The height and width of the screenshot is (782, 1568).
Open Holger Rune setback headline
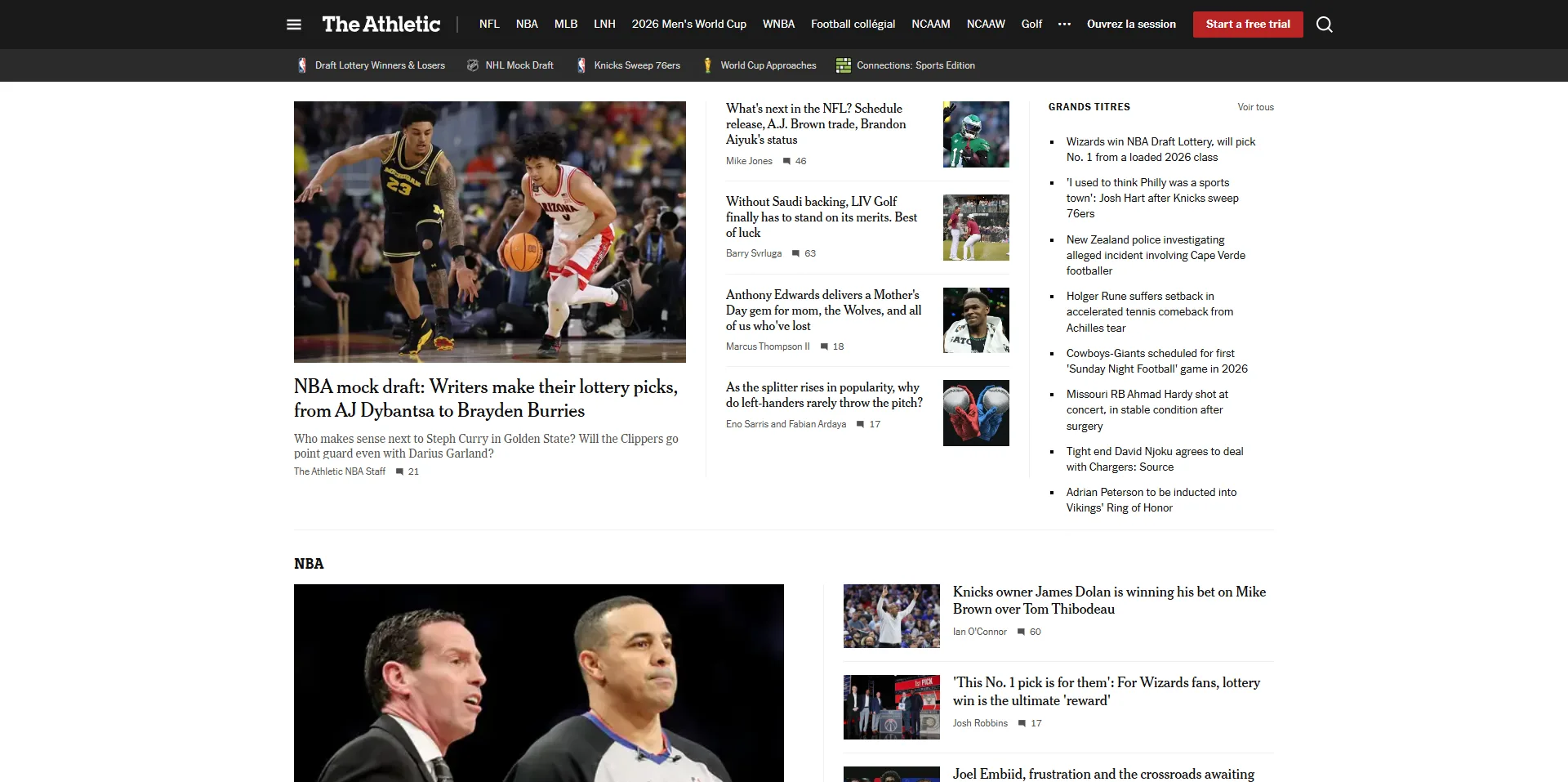1150,312
